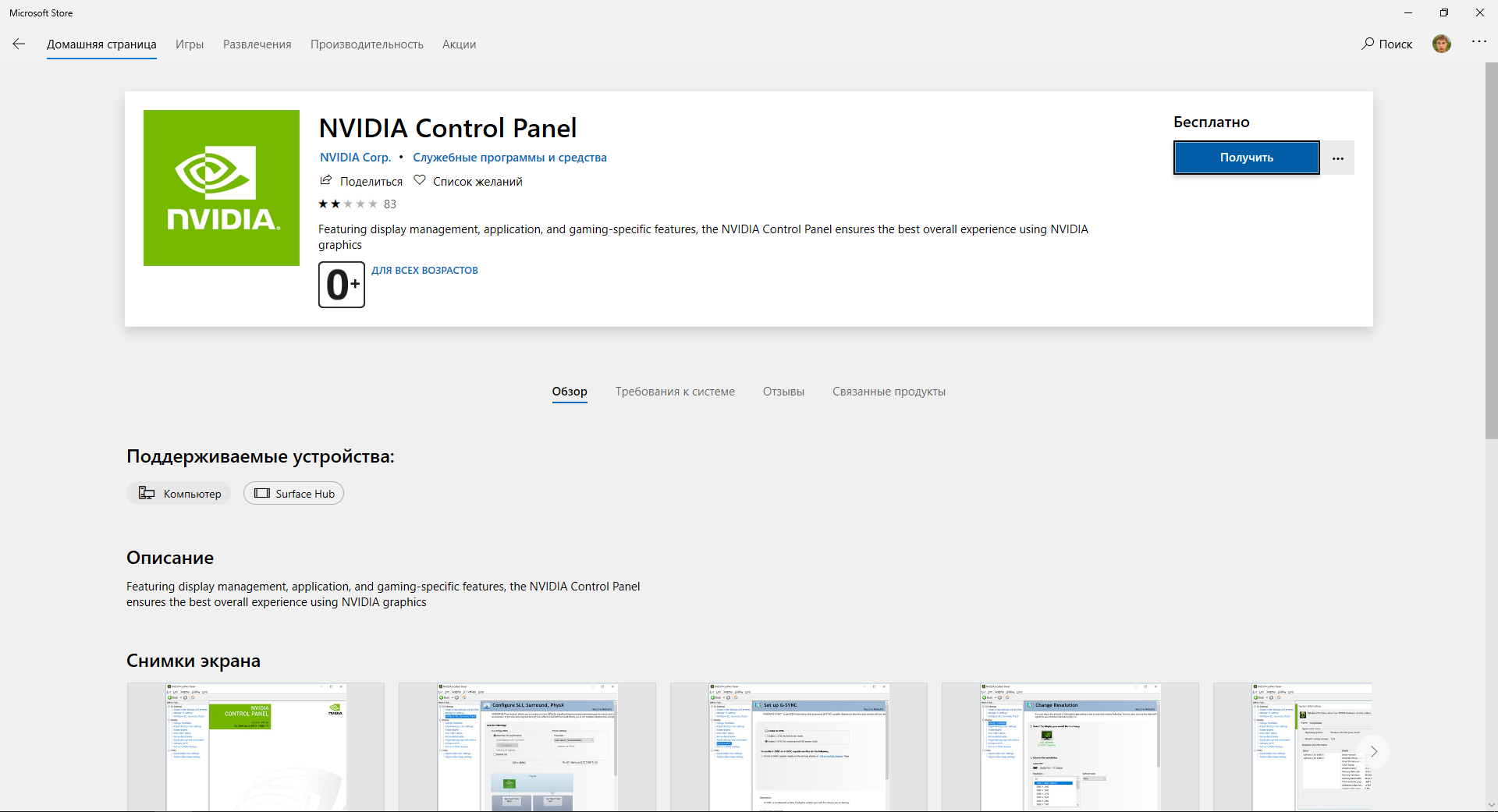1498x812 pixels.
Task: Click the NVIDIA app logo
Action: (222, 188)
